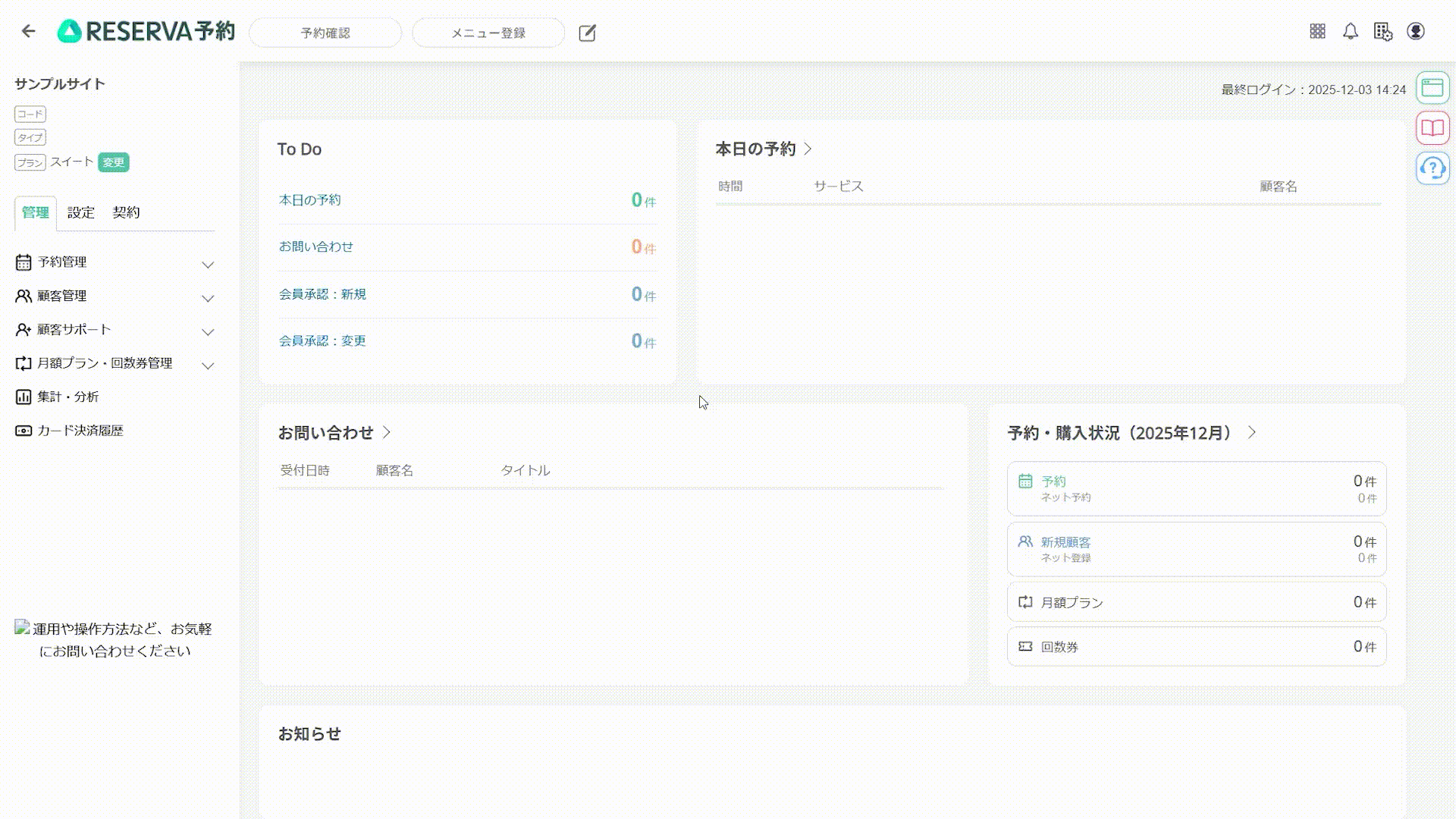This screenshot has height=819, width=1456.
Task: Click the お知らせ heading
Action: click(309, 733)
